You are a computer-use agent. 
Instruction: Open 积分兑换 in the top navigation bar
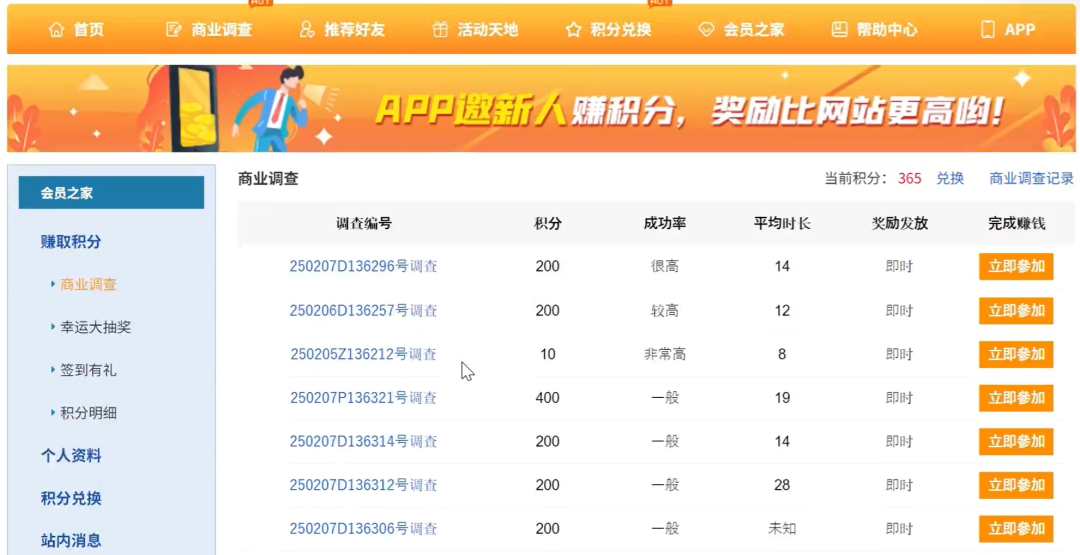pos(621,30)
